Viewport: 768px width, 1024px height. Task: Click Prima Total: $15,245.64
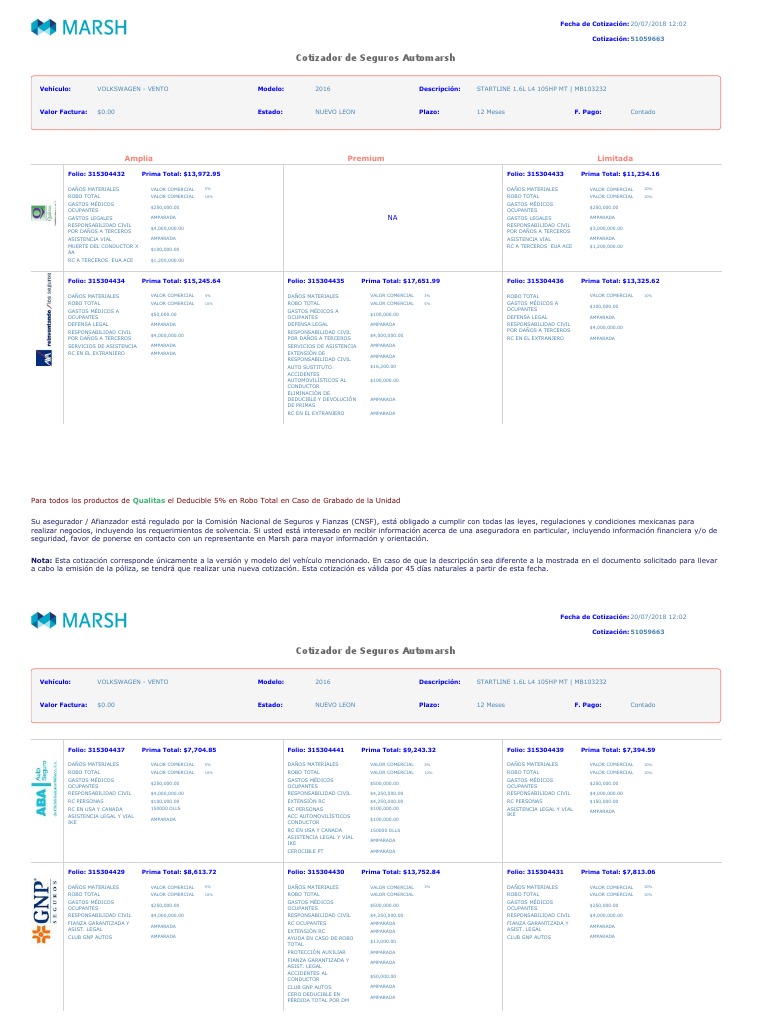(181, 281)
